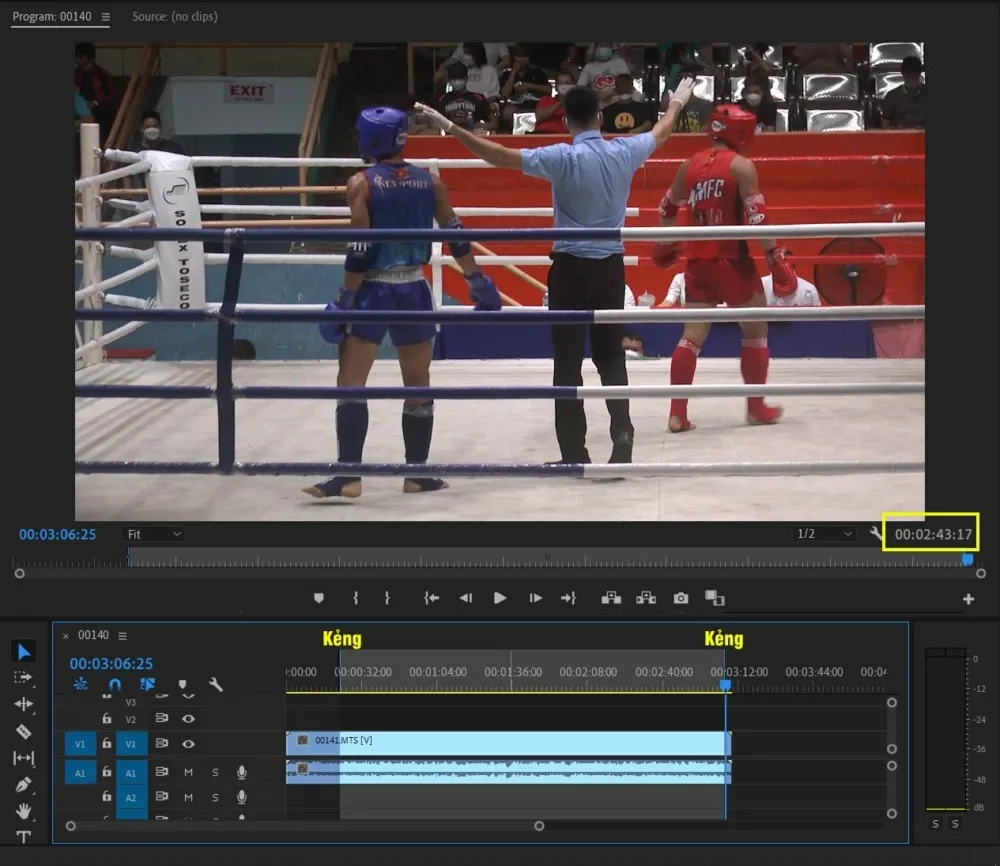
Task: Target the source V1 patch button
Action: [x=80, y=744]
